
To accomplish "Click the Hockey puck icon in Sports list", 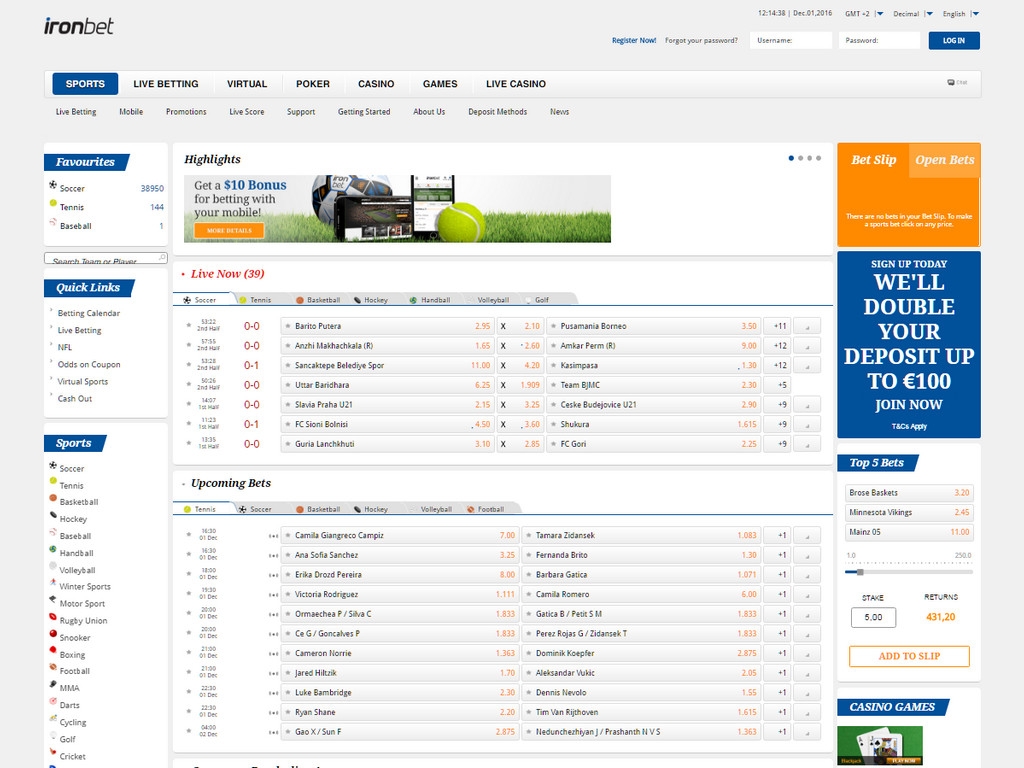I will pyautogui.click(x=53, y=517).
